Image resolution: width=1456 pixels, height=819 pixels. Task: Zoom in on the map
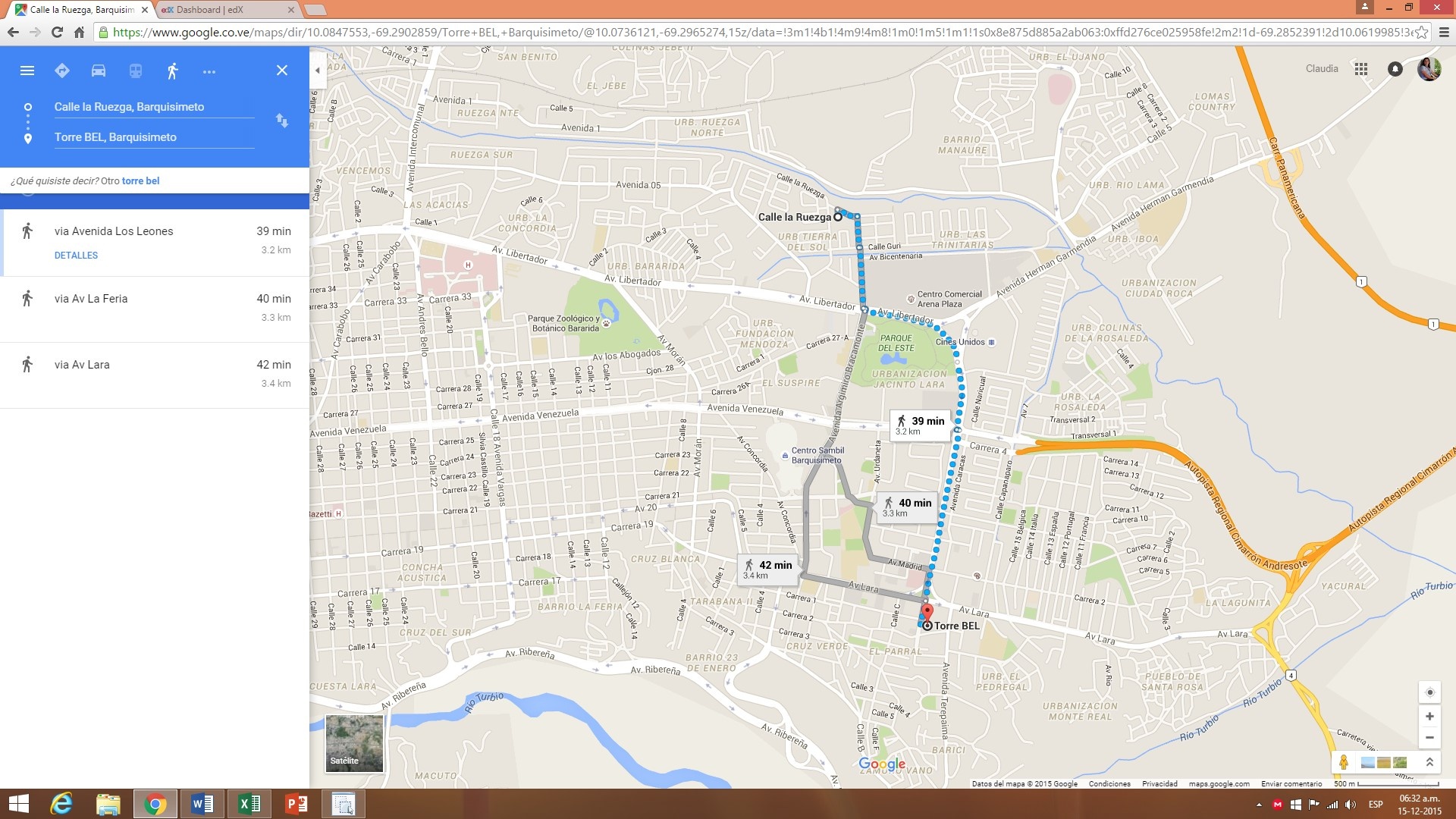click(1429, 716)
